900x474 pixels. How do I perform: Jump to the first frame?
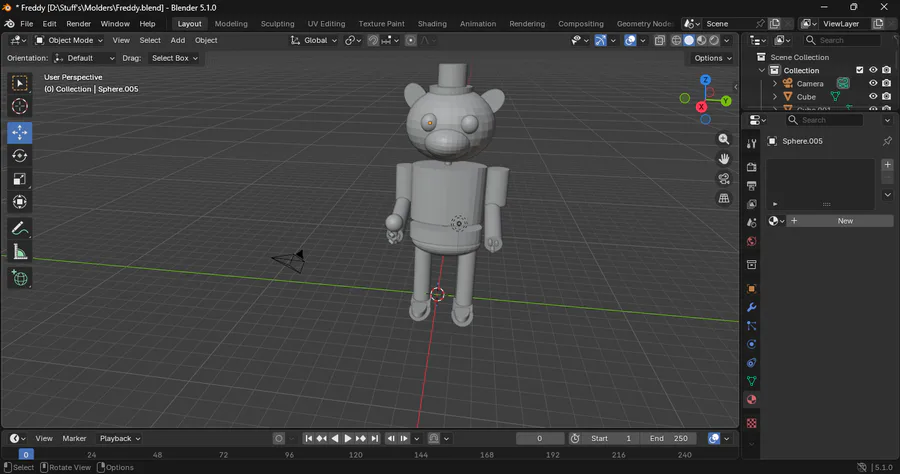pyautogui.click(x=308, y=438)
